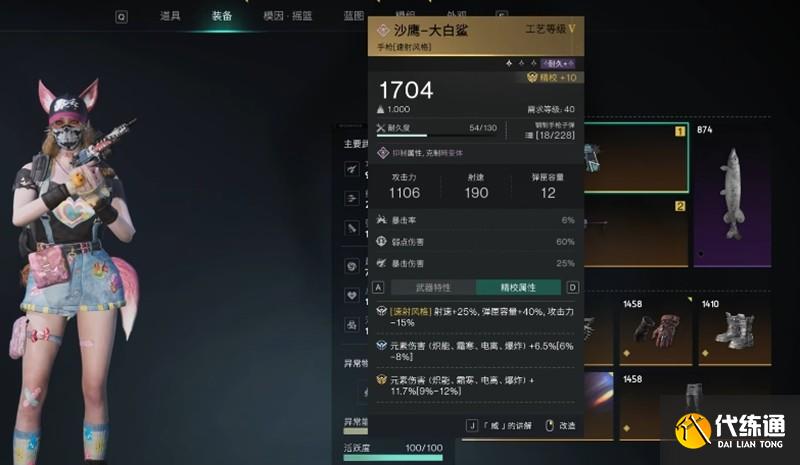800x465 pixels.
Task: Select weapon slot 2
Action: (636, 233)
